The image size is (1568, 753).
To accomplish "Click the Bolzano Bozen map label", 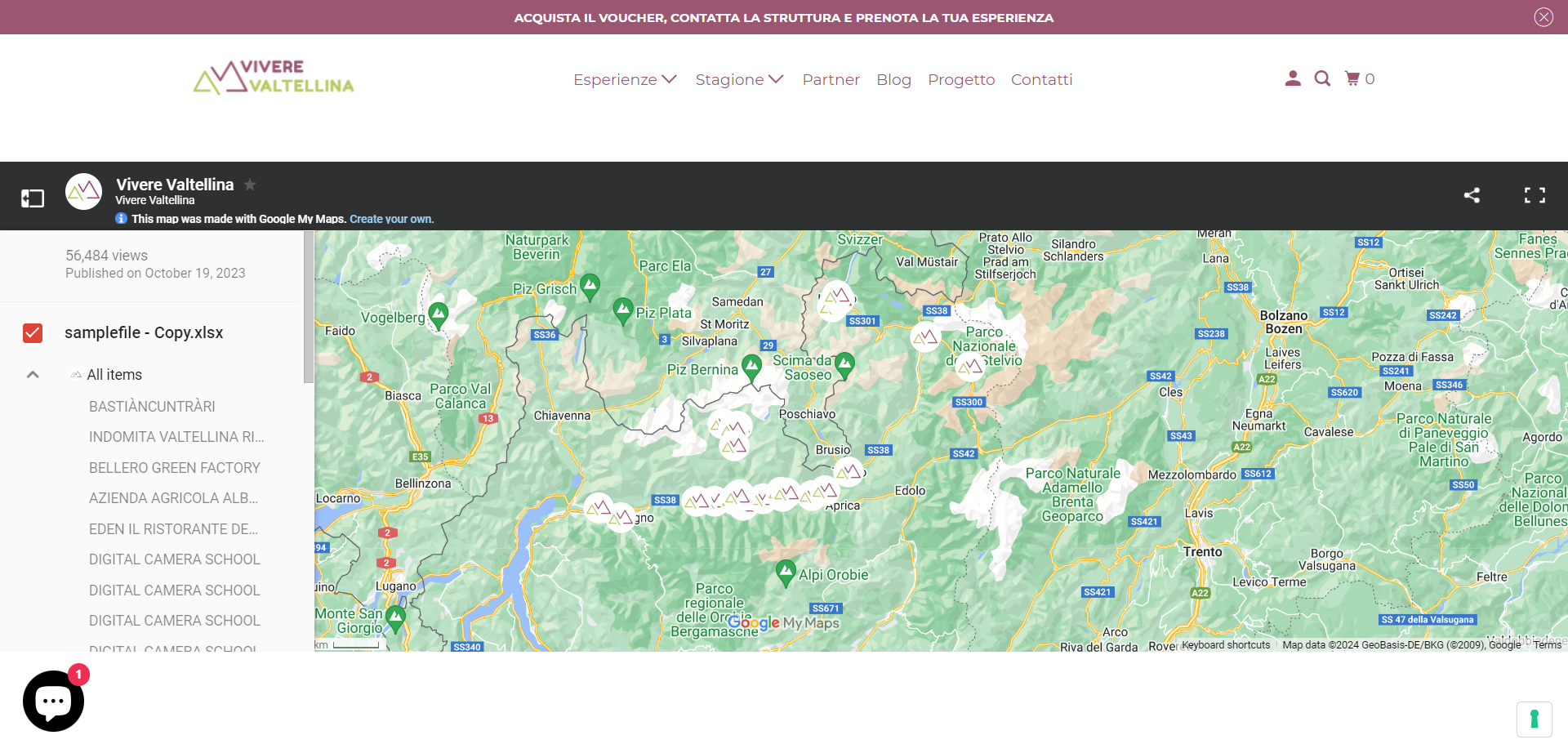I will coord(1284,322).
